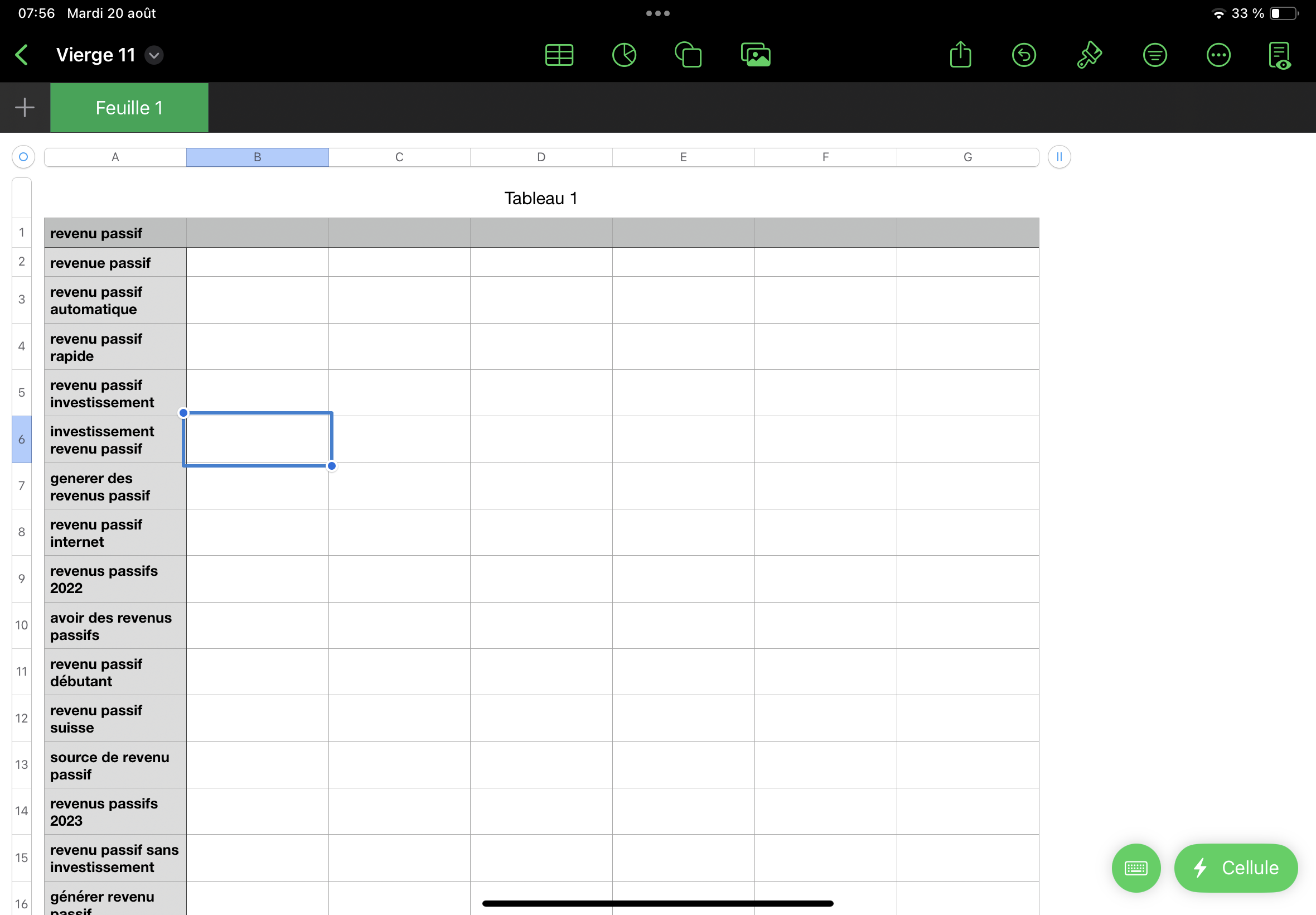Viewport: 1316px width, 915px height.
Task: Insert a chart with the pie icon
Action: (624, 55)
